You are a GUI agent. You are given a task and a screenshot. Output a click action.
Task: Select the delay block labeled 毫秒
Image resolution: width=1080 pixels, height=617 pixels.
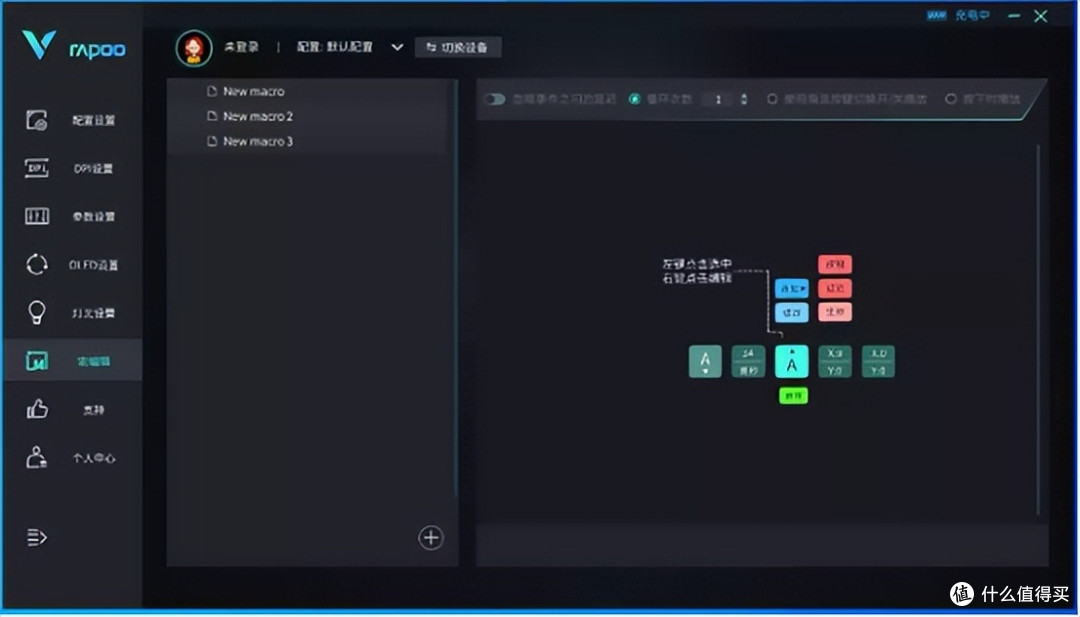click(748, 362)
